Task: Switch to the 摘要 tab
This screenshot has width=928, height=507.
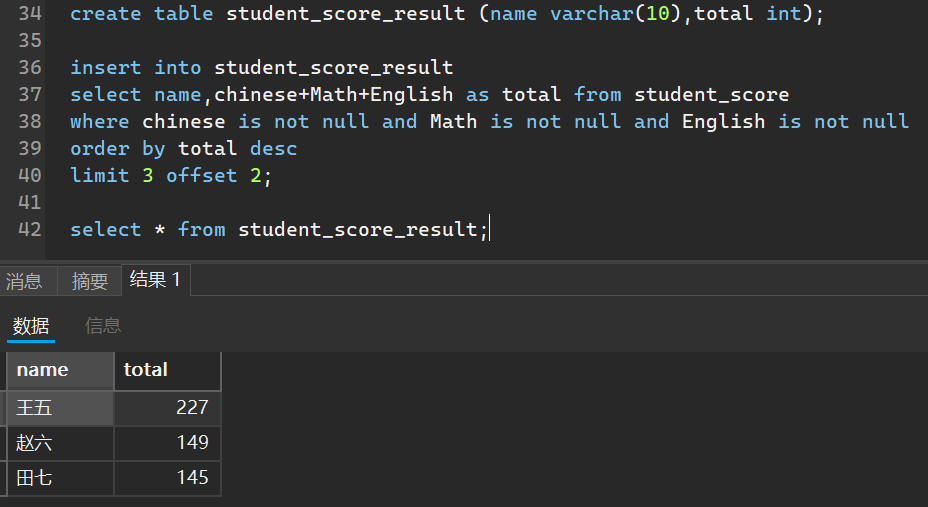Action: point(89,280)
